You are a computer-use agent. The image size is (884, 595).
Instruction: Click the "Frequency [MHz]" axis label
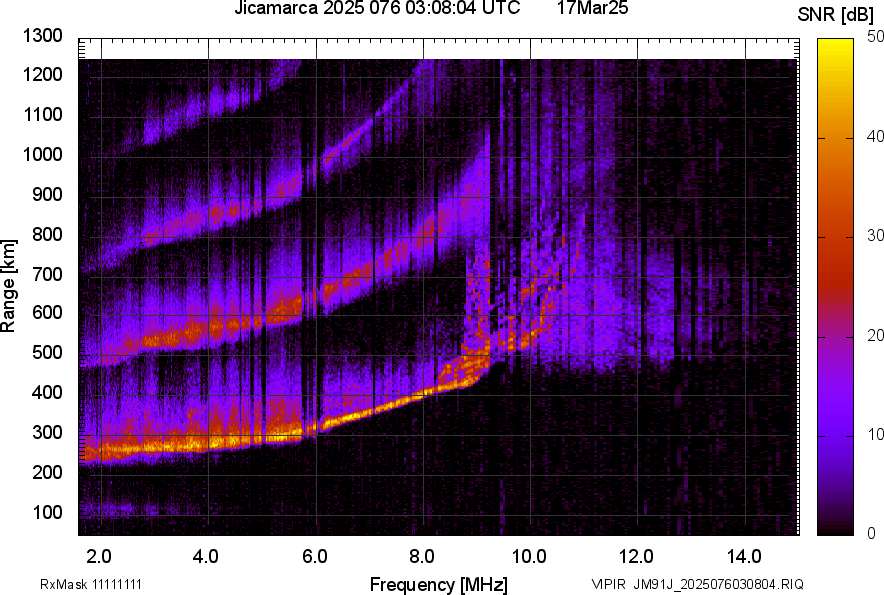(439, 584)
